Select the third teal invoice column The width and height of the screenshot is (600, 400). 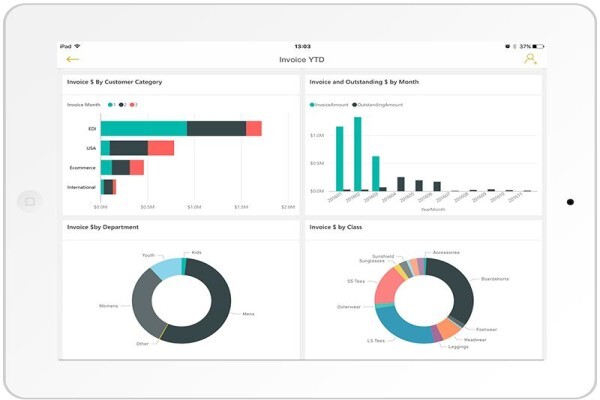[x=375, y=173]
